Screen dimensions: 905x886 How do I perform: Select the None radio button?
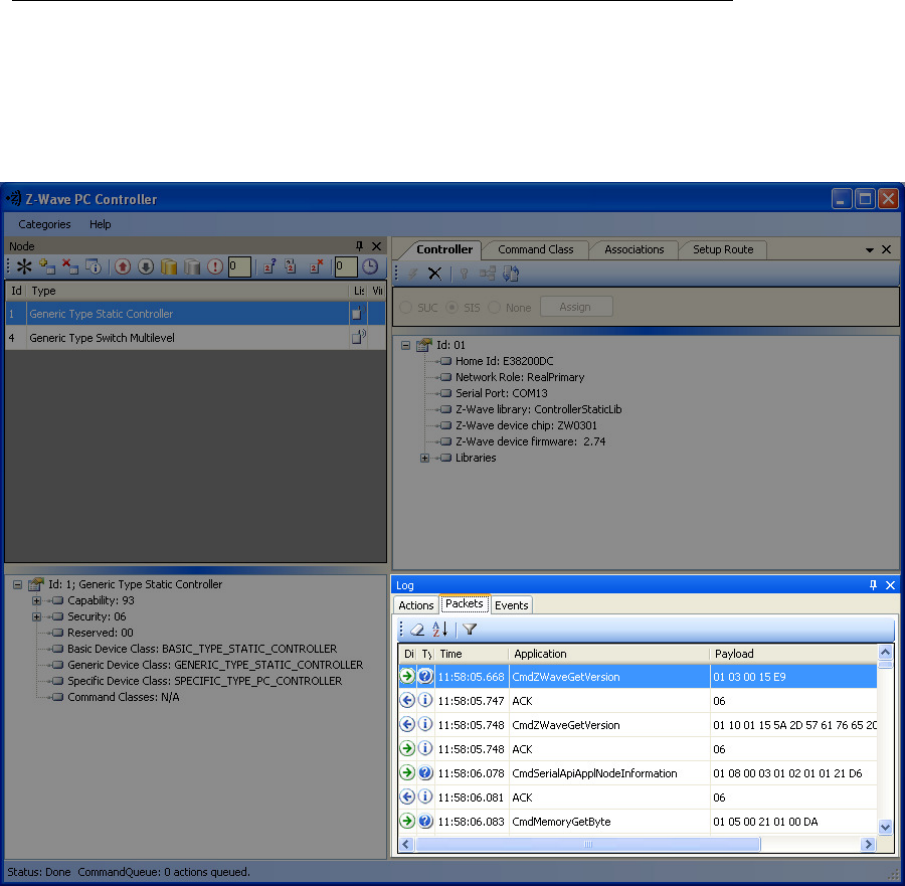[x=494, y=308]
